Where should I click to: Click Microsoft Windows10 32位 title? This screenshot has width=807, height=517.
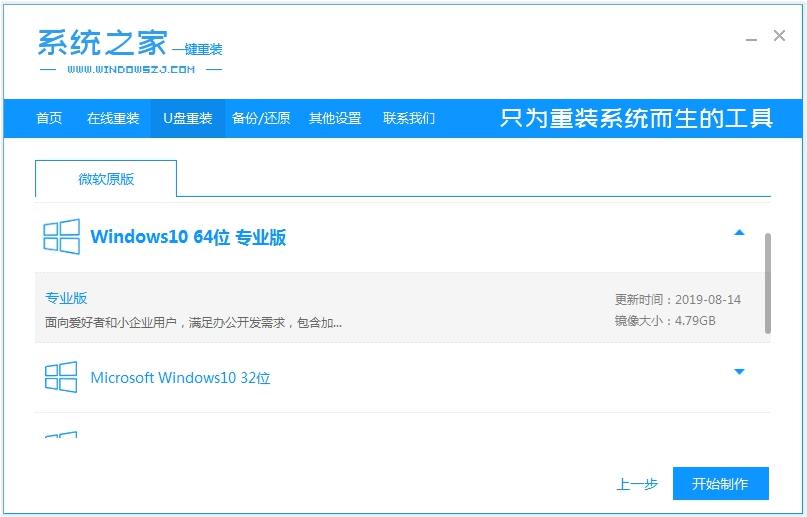tap(180, 378)
